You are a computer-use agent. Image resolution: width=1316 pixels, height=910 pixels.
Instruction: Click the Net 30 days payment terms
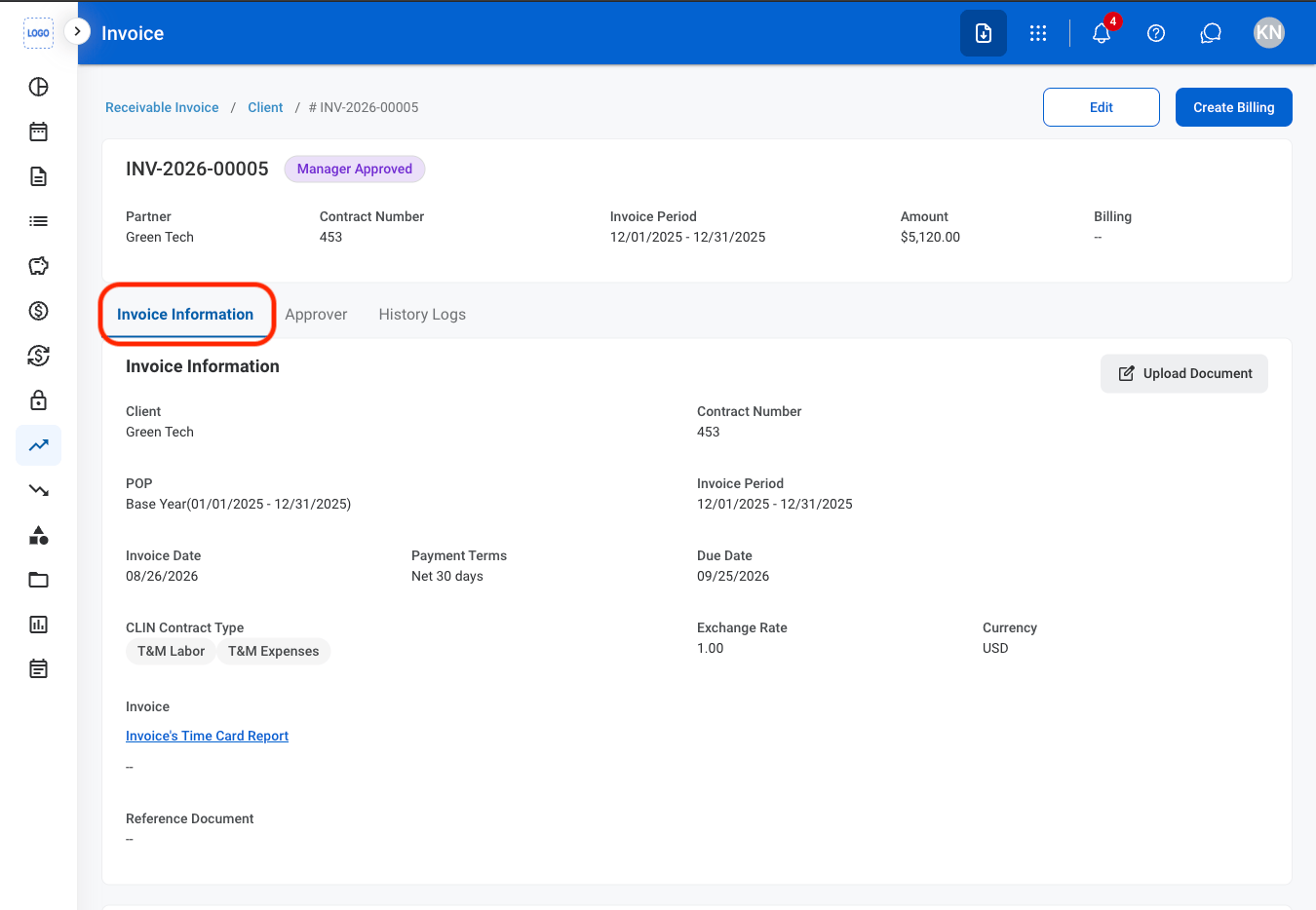coord(447,576)
